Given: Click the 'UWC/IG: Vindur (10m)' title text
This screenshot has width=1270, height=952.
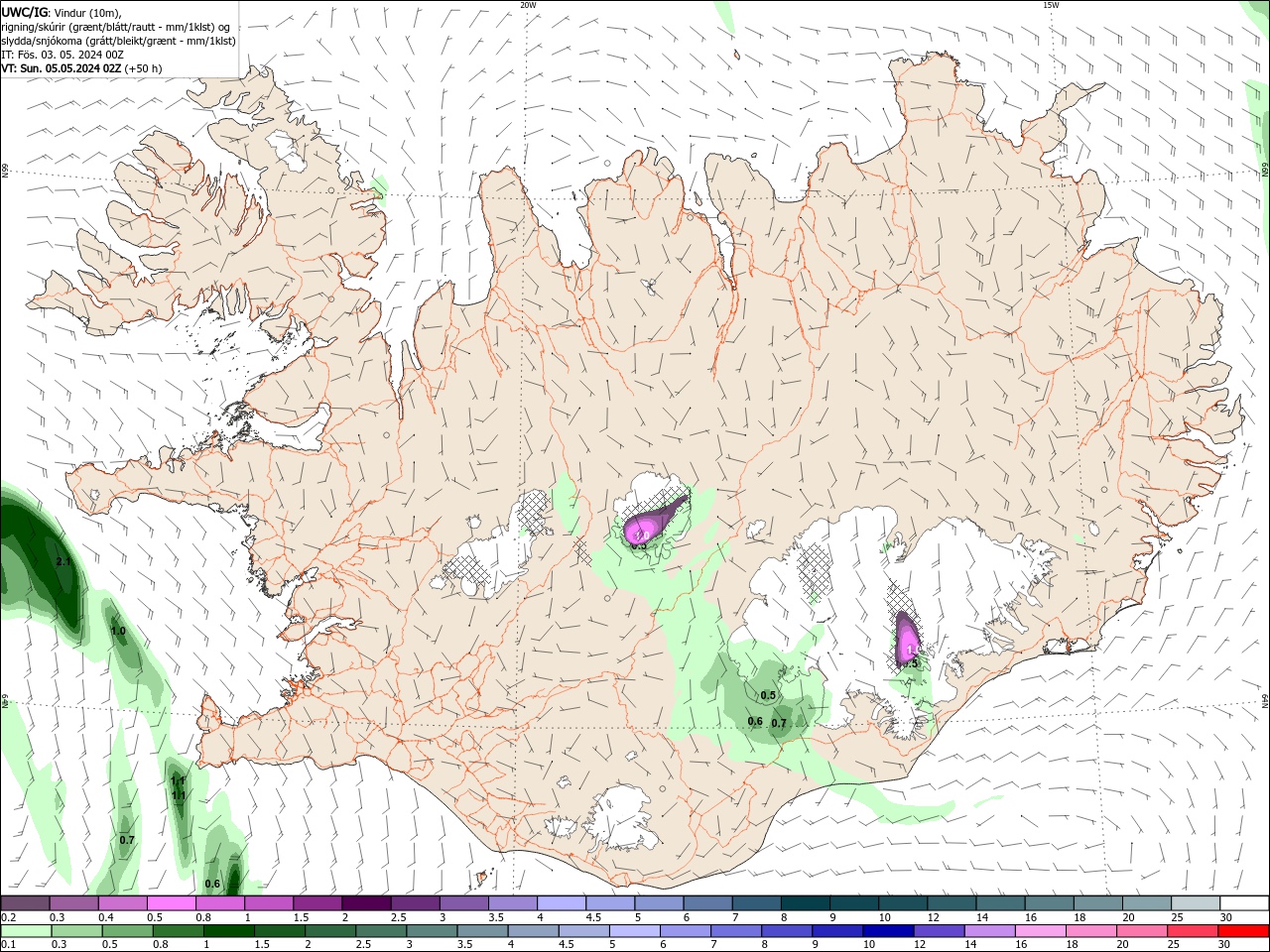Looking at the screenshot, I should 61,12.
